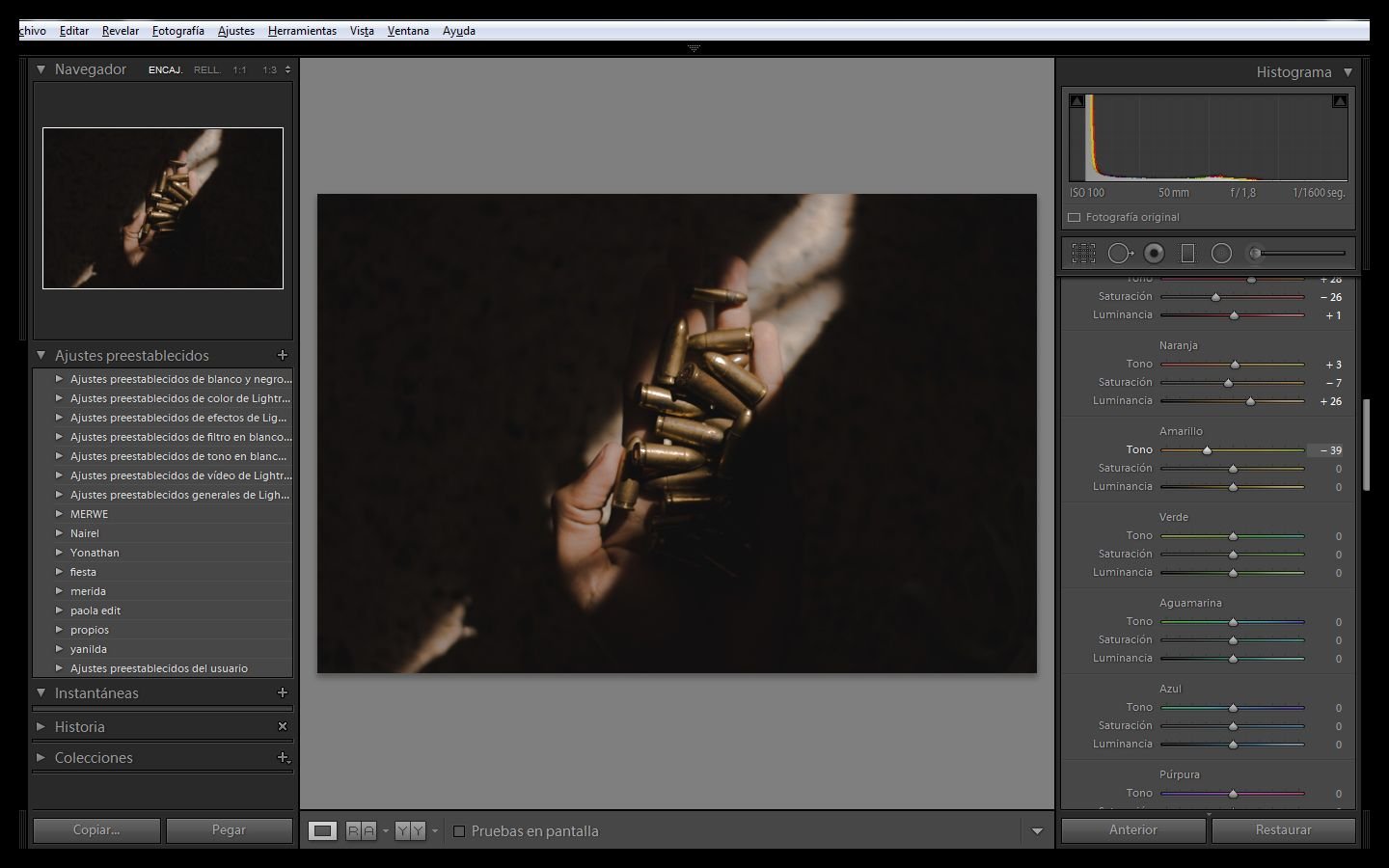Set navigator zoom to RELL.

pyautogui.click(x=206, y=69)
